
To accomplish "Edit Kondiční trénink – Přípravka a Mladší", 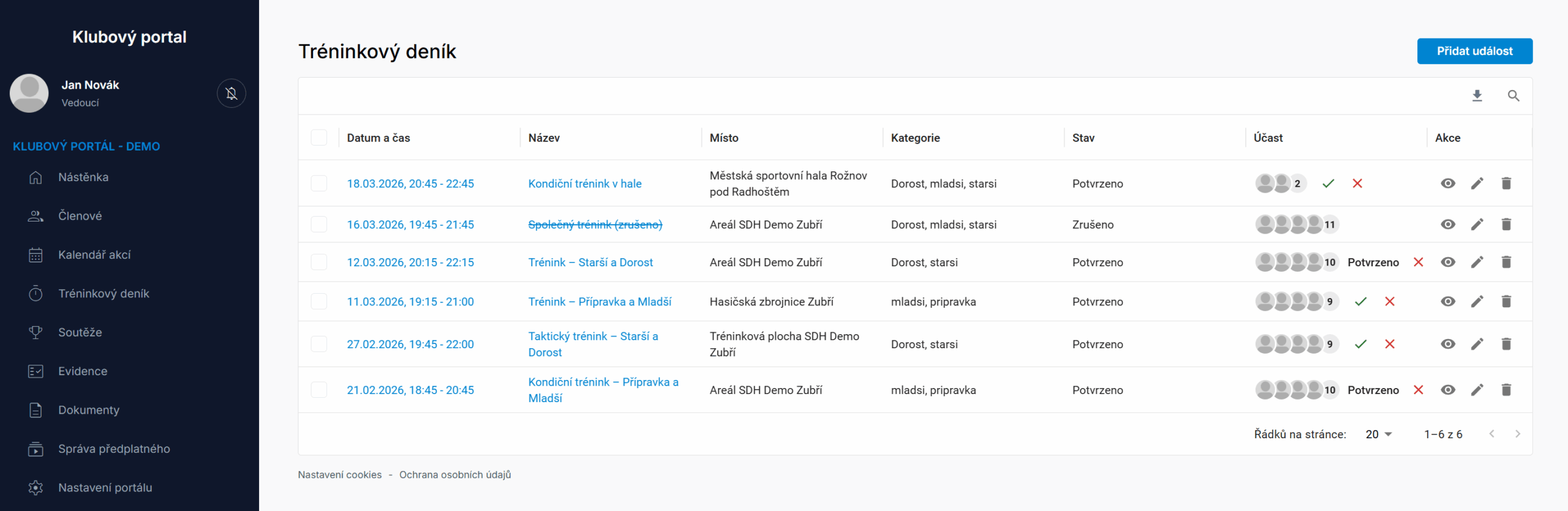I will click(x=1477, y=390).
